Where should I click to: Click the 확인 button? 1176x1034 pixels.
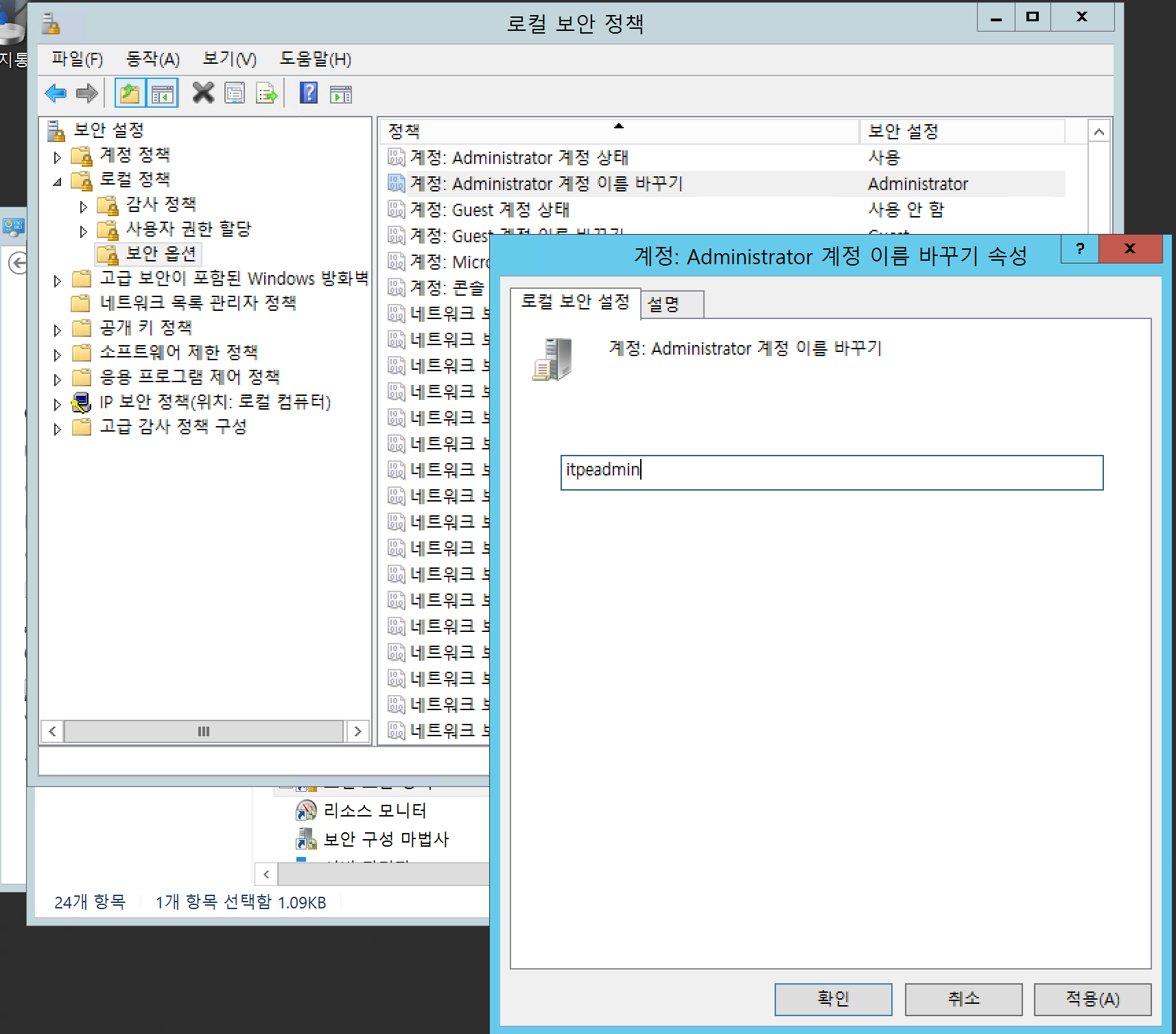click(834, 999)
